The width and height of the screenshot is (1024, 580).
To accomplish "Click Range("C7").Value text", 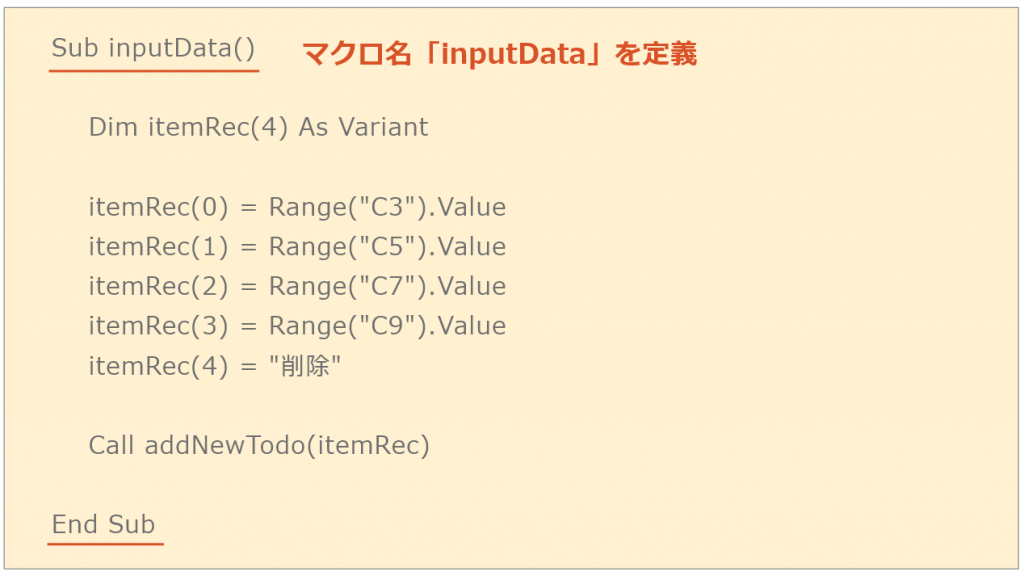I will pos(387,286).
